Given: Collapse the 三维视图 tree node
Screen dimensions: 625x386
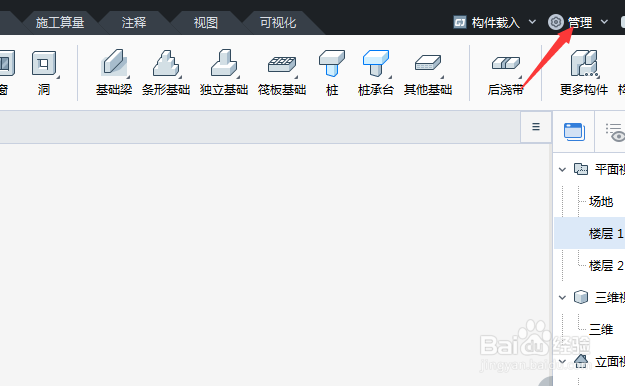Looking at the screenshot, I should (x=562, y=297).
